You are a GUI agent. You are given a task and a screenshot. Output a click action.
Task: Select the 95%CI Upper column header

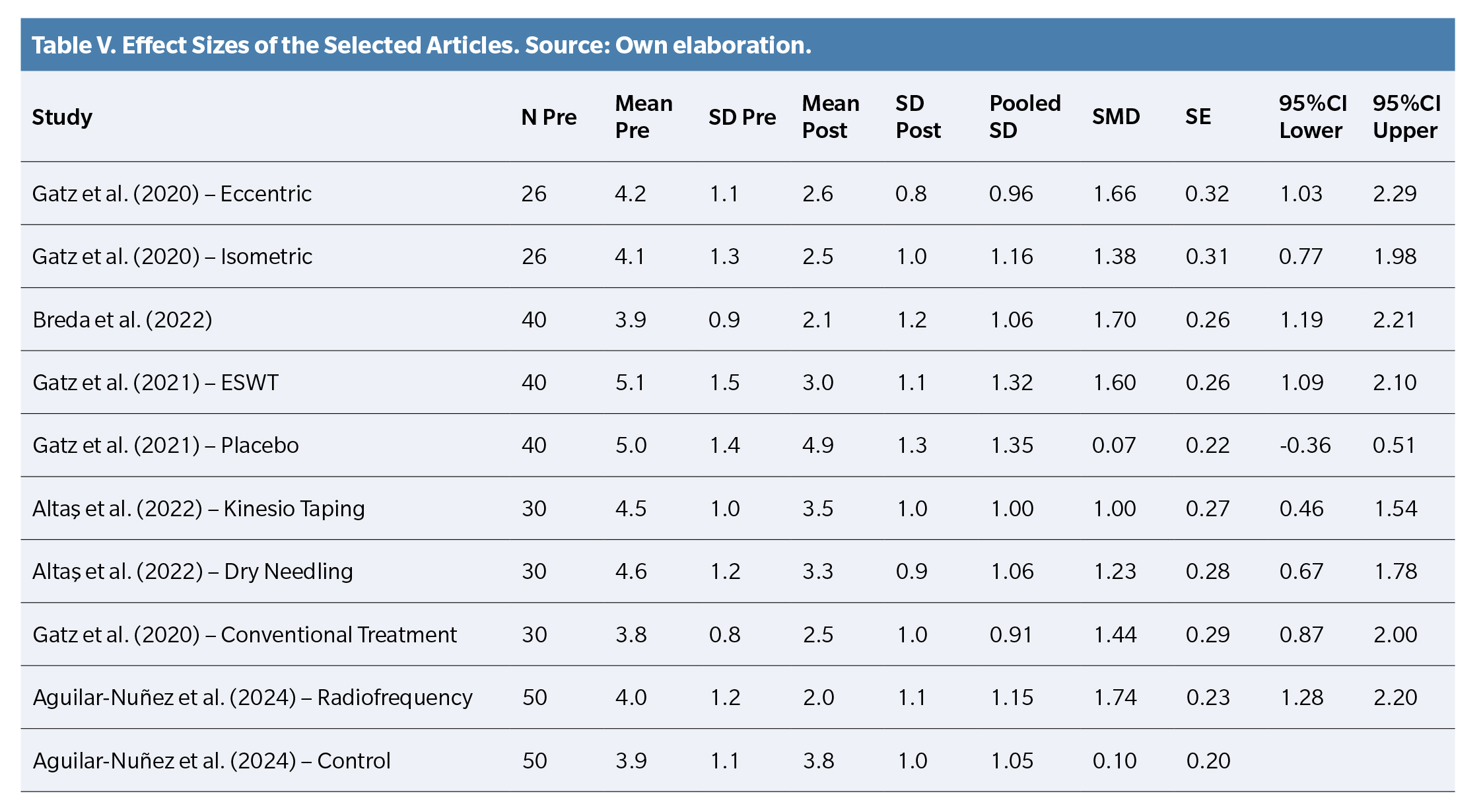[1406, 117]
